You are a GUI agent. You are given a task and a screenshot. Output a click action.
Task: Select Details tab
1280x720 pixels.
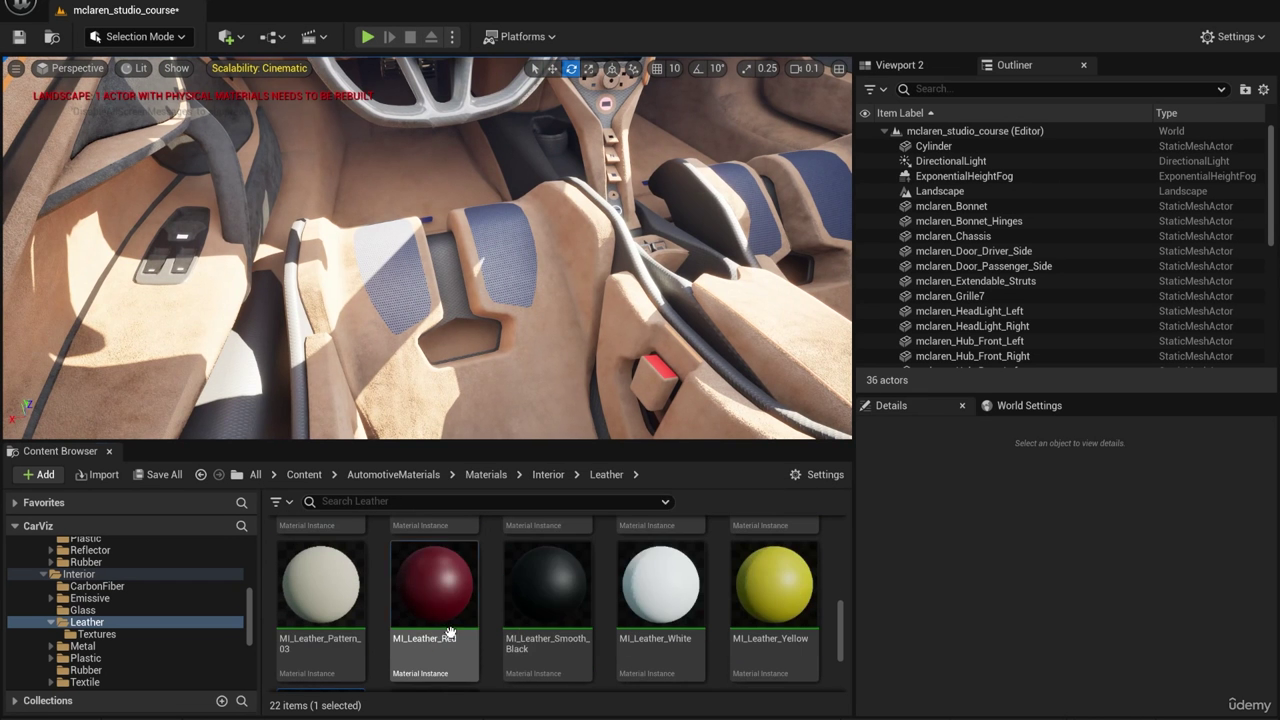[x=891, y=406]
